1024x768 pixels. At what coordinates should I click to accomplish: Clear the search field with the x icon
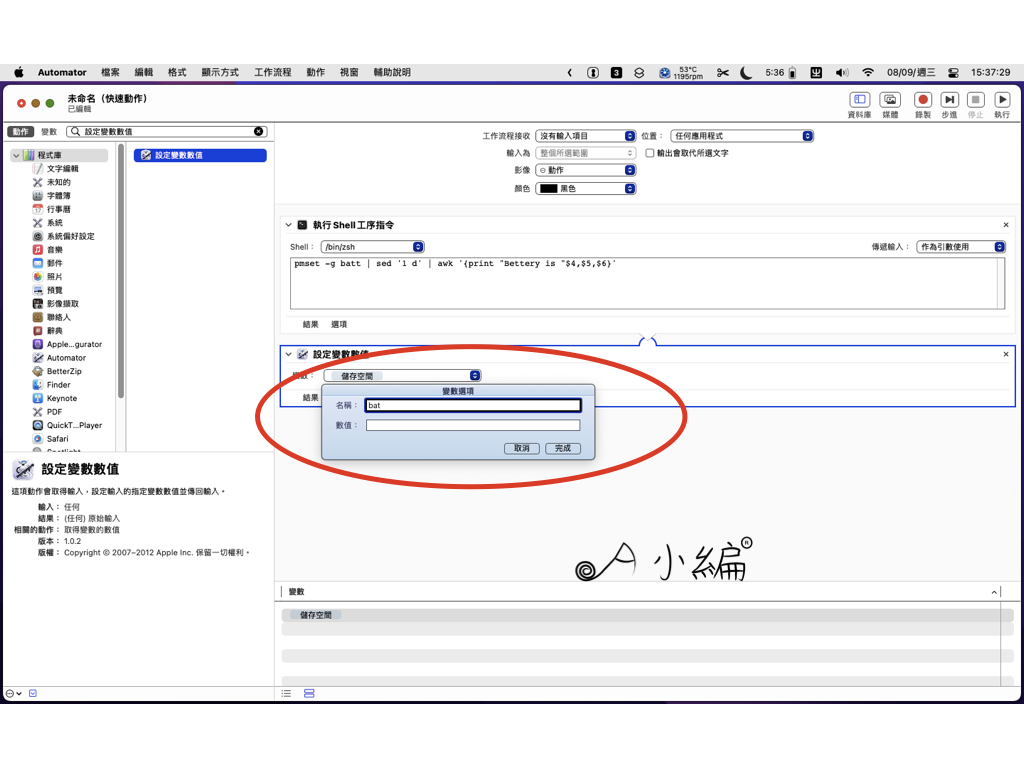[259, 131]
